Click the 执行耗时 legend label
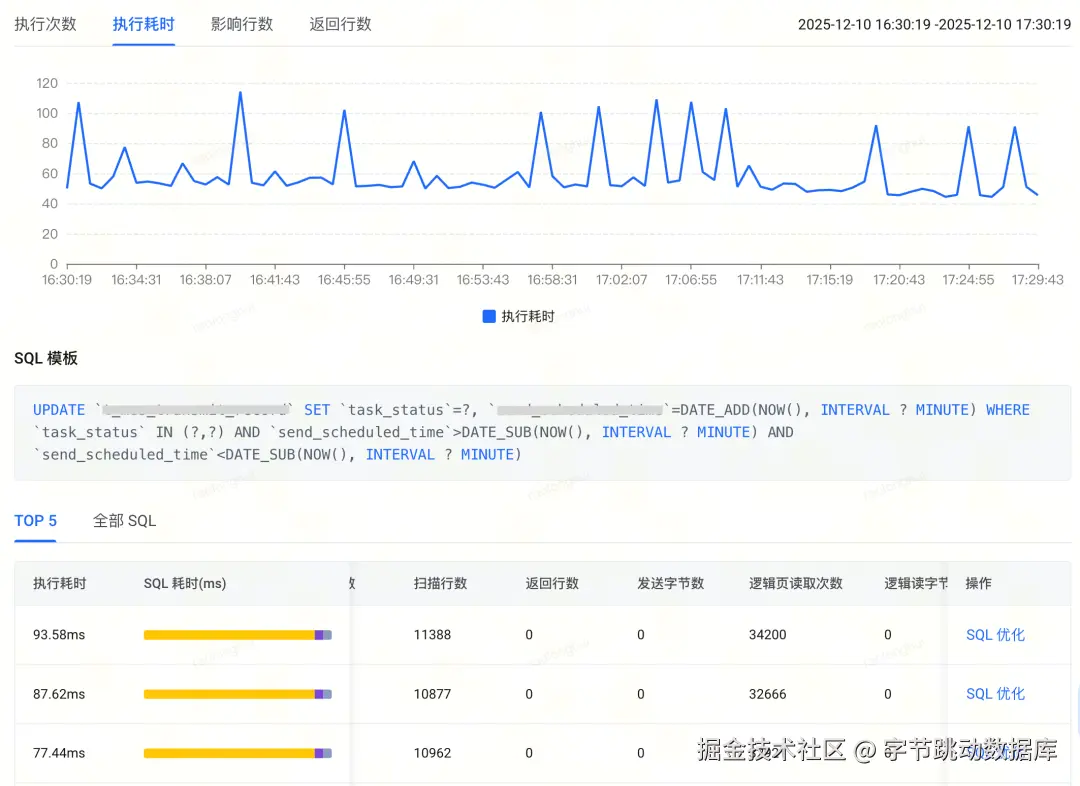This screenshot has height=786, width=1080. (x=528, y=316)
